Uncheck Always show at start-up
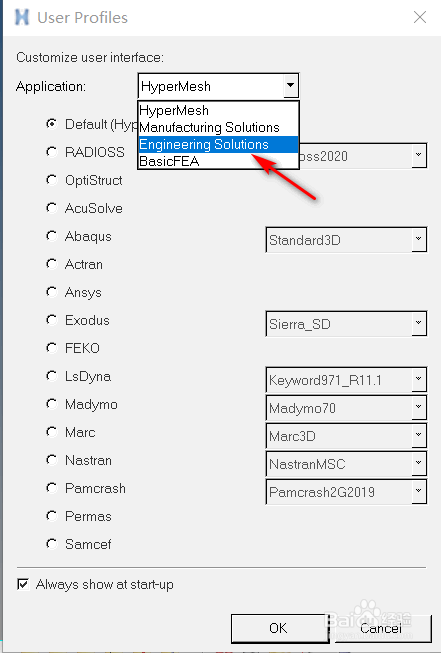 pos(23,584)
